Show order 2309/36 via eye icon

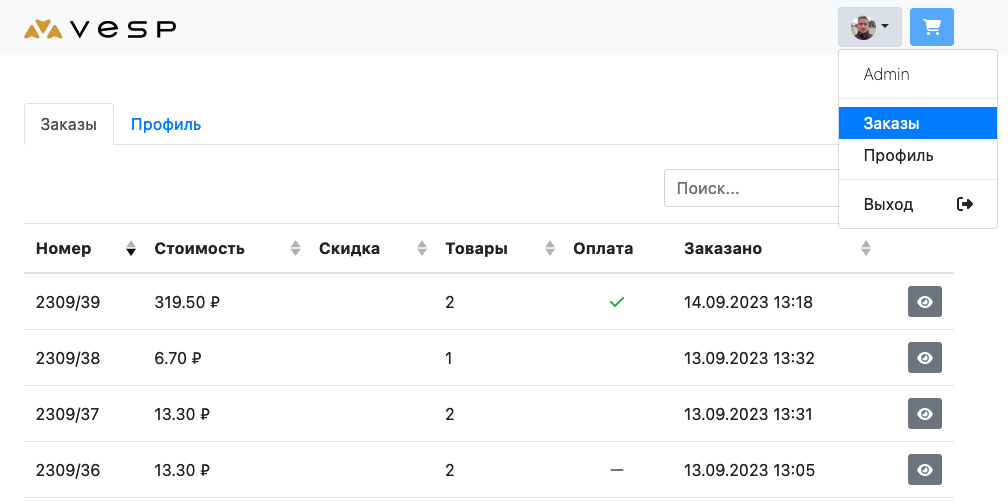pos(924,470)
